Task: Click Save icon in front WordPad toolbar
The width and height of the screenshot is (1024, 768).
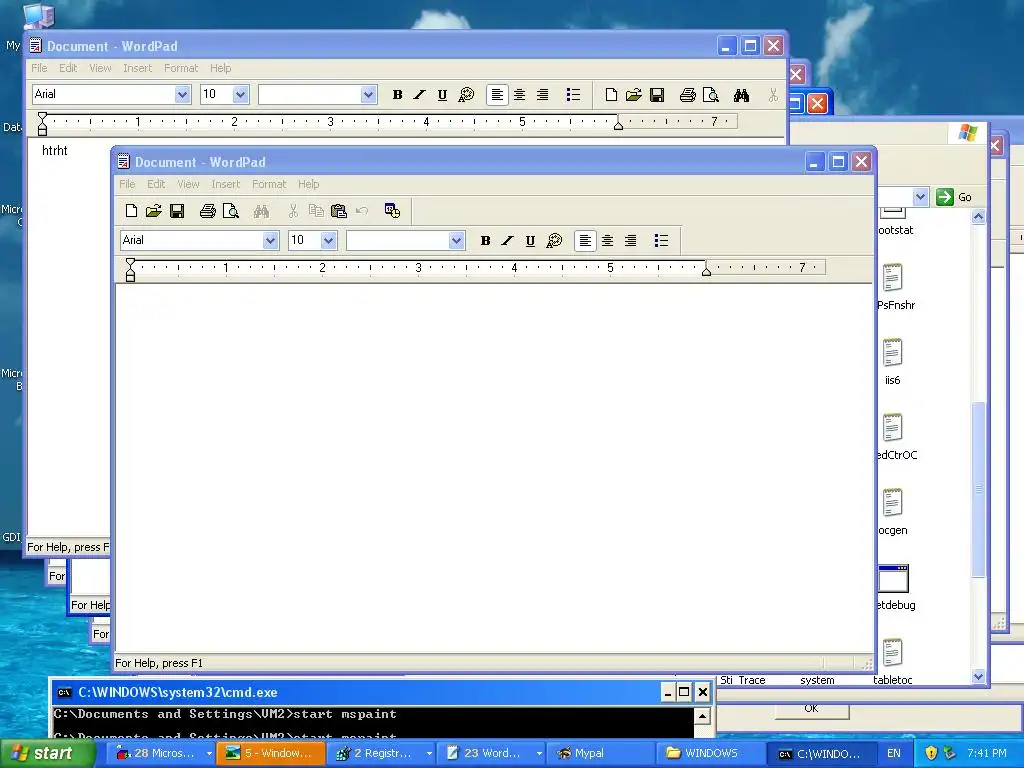Action: pyautogui.click(x=177, y=211)
